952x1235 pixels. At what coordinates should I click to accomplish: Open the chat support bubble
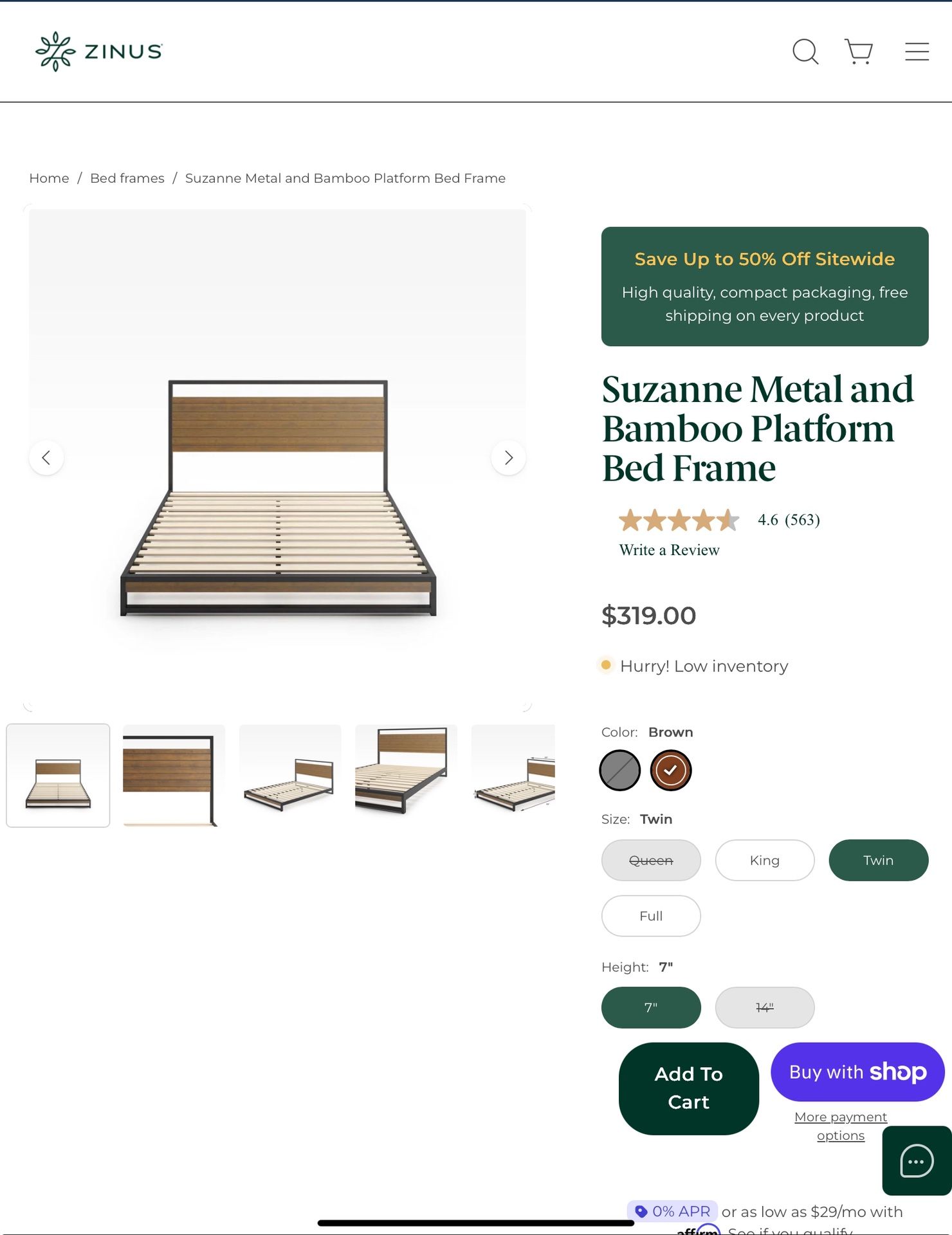tap(917, 1161)
